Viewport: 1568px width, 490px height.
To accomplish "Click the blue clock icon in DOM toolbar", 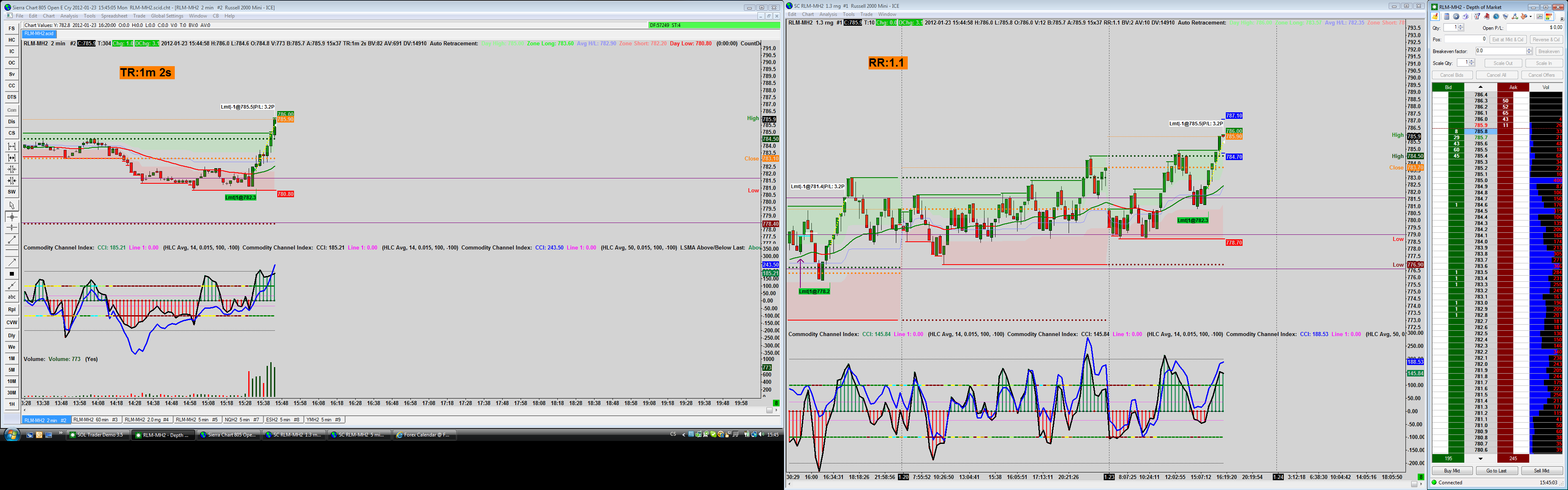I will click(x=1496, y=16).
